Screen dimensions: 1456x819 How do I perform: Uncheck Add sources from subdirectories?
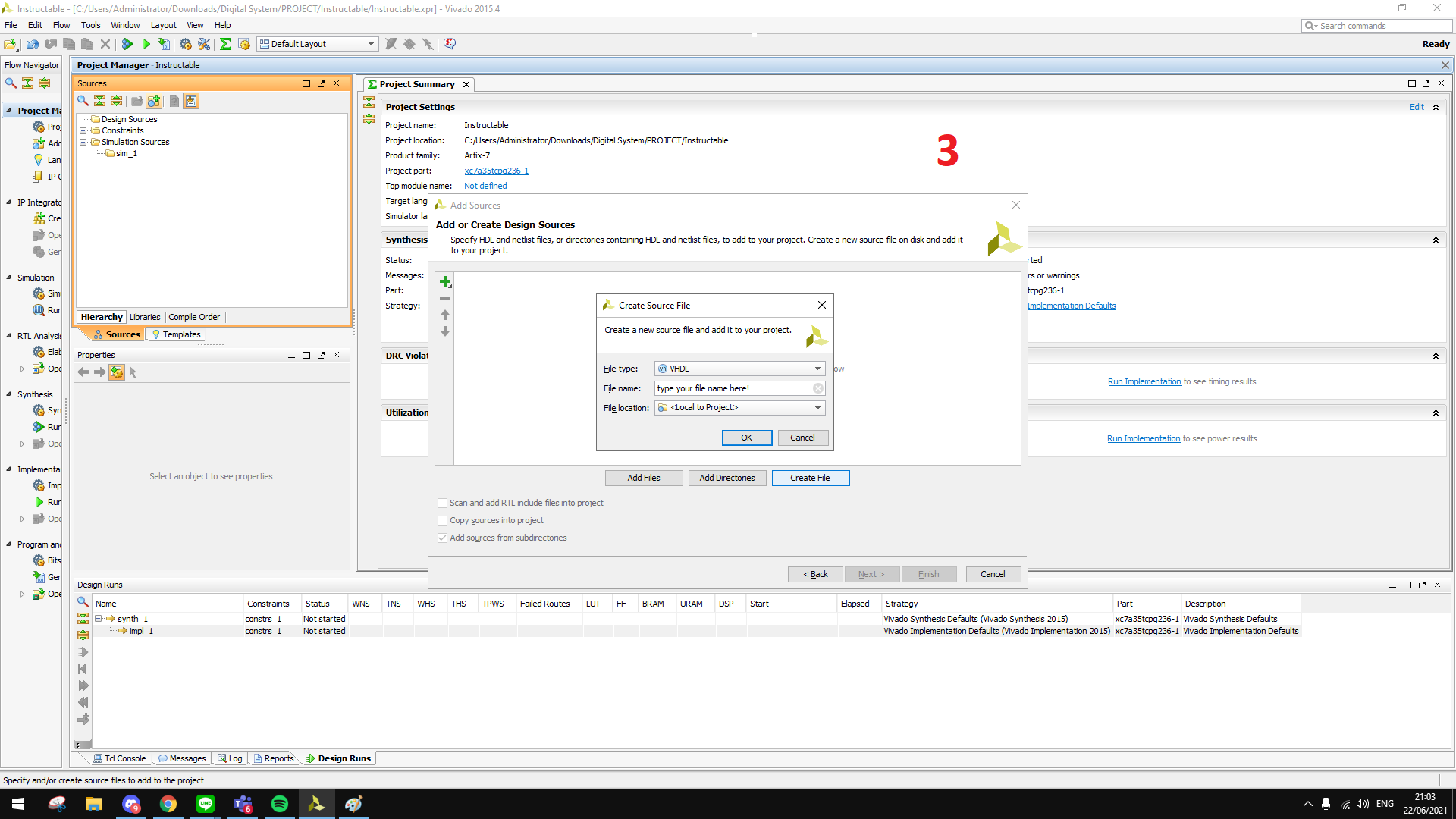(442, 538)
